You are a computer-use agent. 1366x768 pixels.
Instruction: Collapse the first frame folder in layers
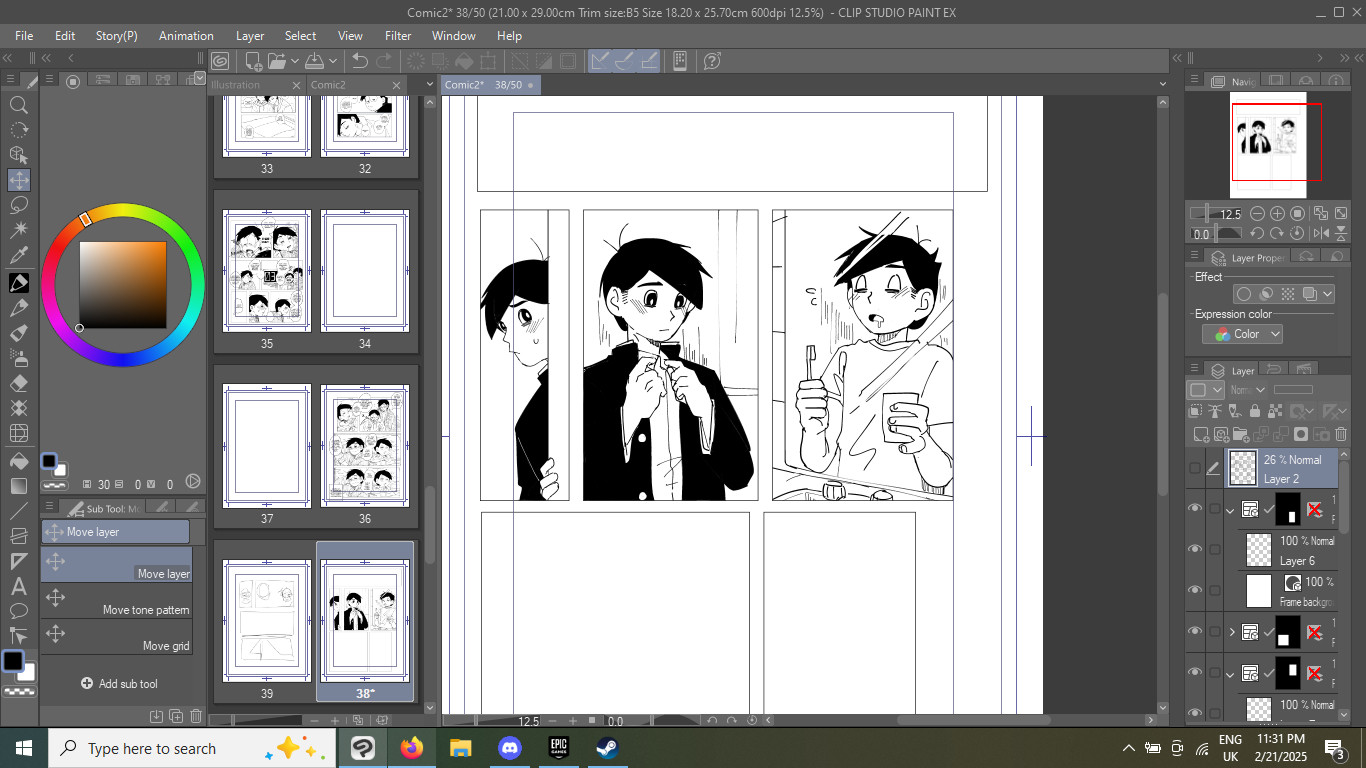coord(1230,509)
